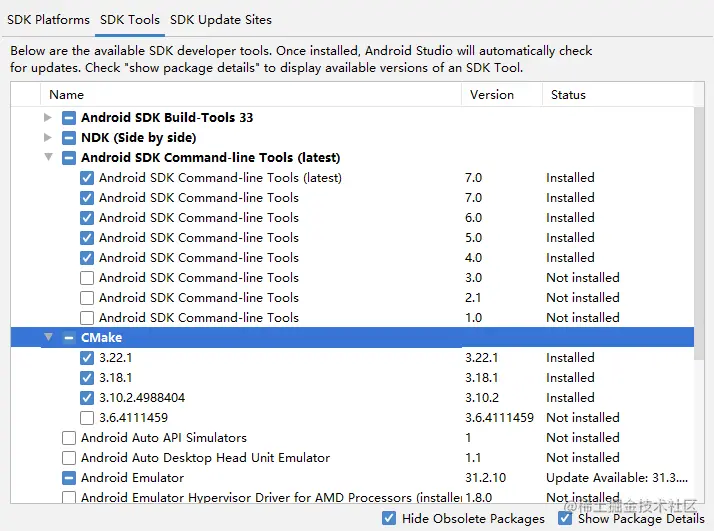Toggle the CMake group checkbox
Image resolution: width=714 pixels, height=531 pixels.
[x=69, y=338]
